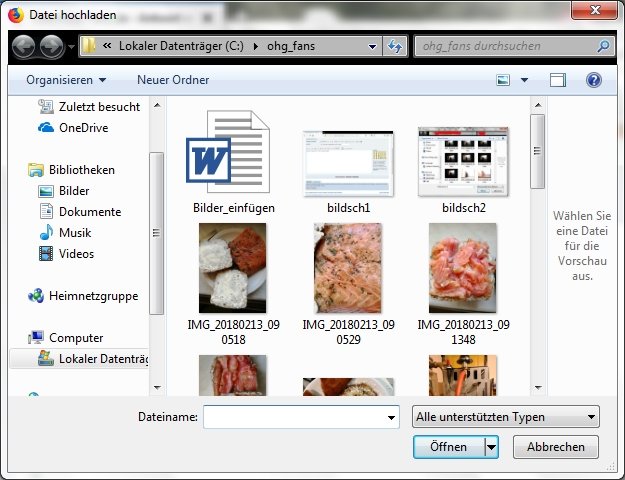Expand the Organisieren menu
Image resolution: width=625 pixels, height=480 pixels.
pyautogui.click(x=66, y=79)
